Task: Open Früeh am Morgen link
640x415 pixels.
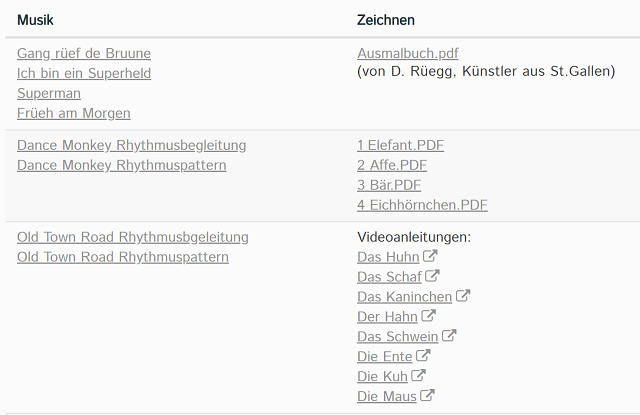Action: click(73, 113)
